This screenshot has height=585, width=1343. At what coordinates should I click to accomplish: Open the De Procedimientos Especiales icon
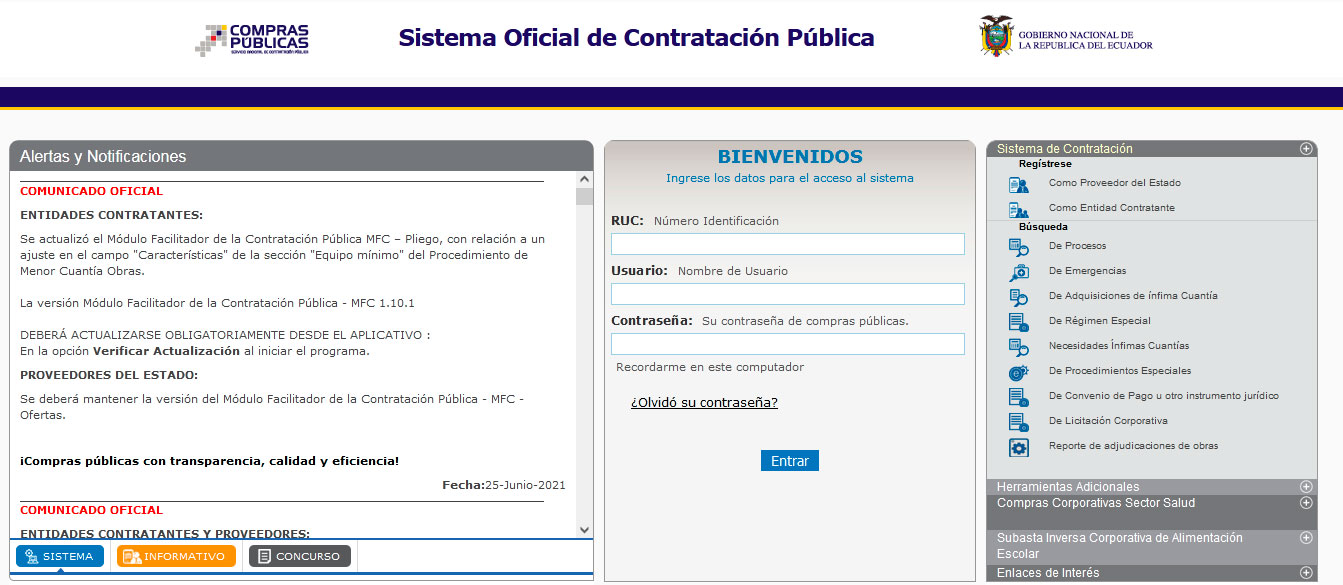[x=1018, y=371]
